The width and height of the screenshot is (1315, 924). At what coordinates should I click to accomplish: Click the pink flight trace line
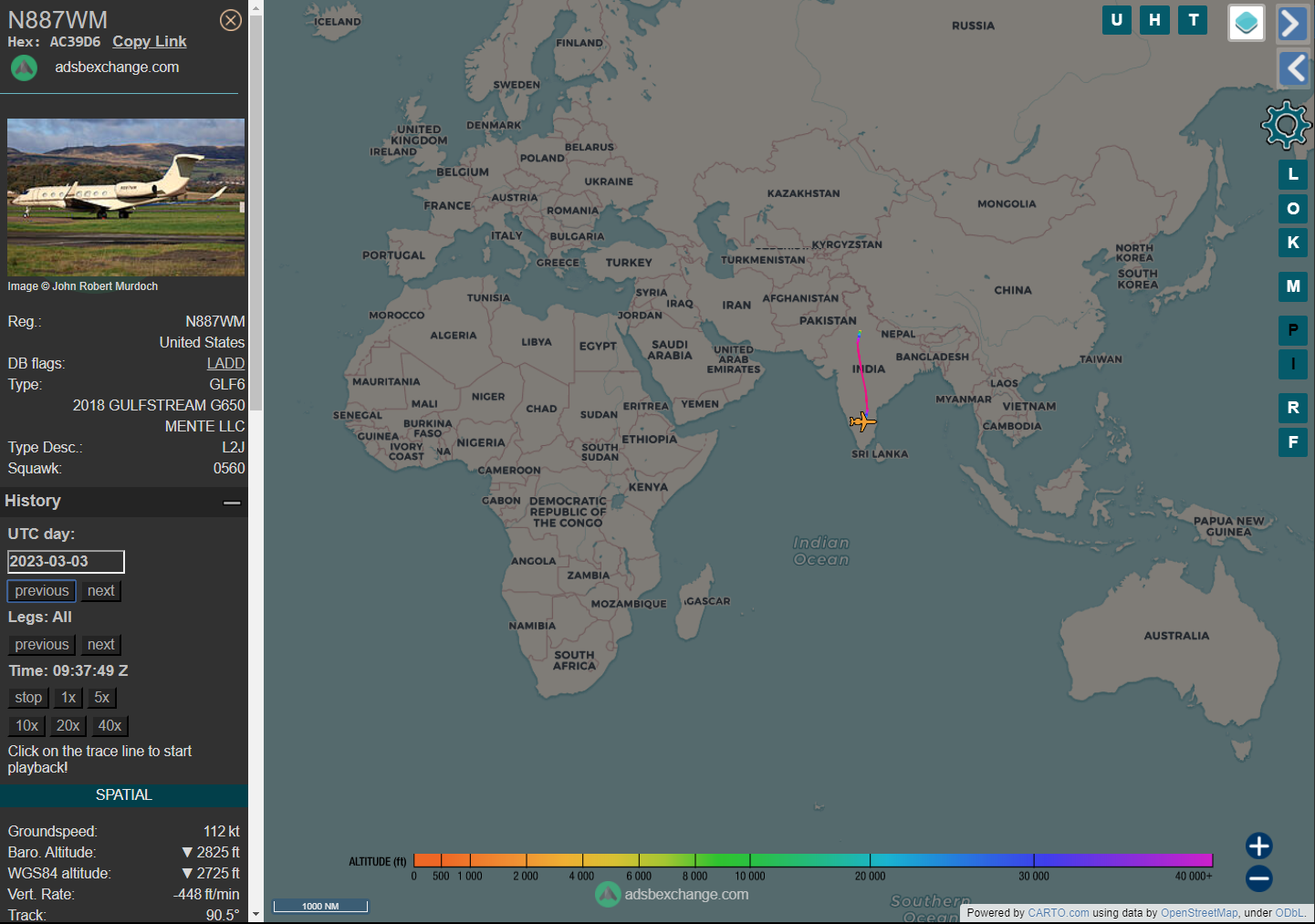[x=861, y=374]
